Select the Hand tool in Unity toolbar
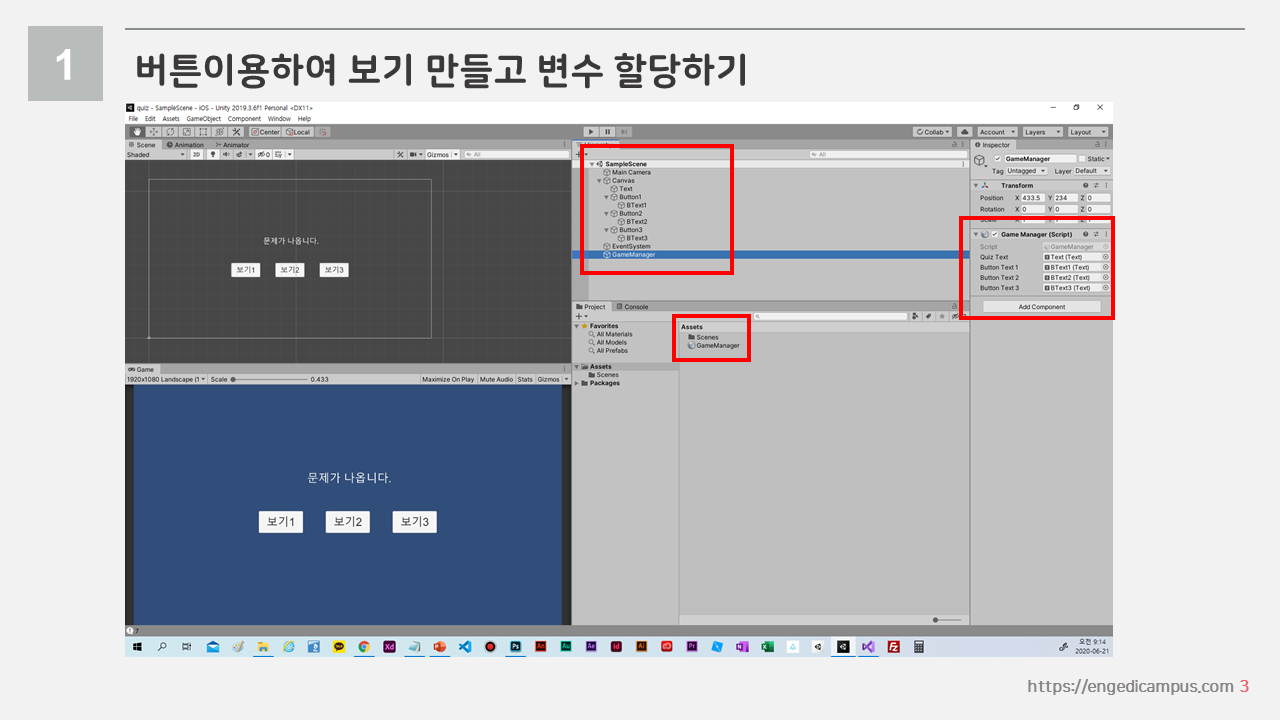 [136, 132]
